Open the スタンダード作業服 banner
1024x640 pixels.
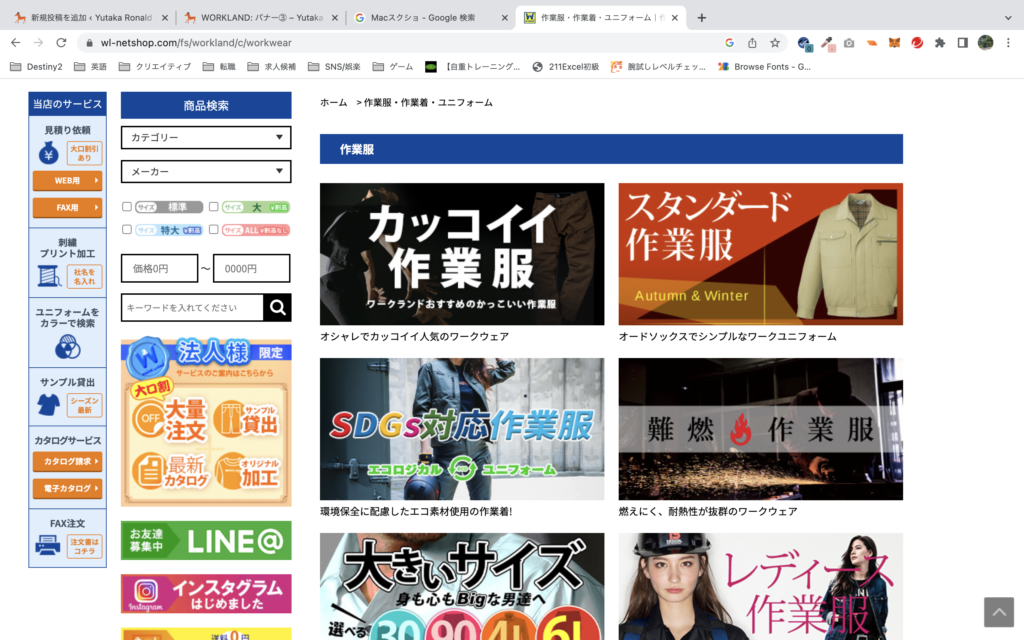pos(761,254)
